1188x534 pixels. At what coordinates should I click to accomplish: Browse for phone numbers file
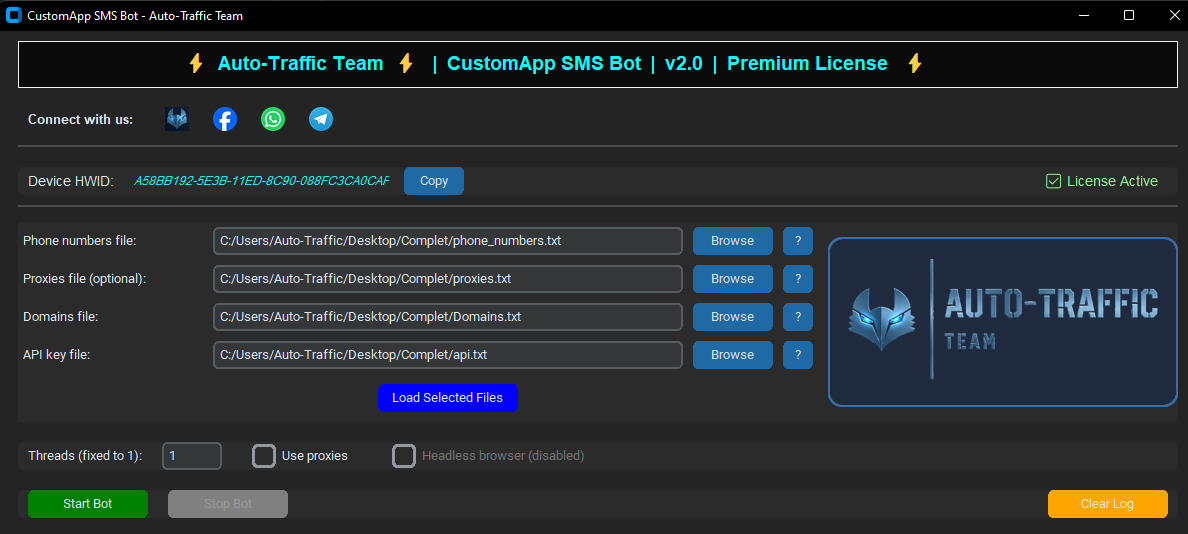733,241
